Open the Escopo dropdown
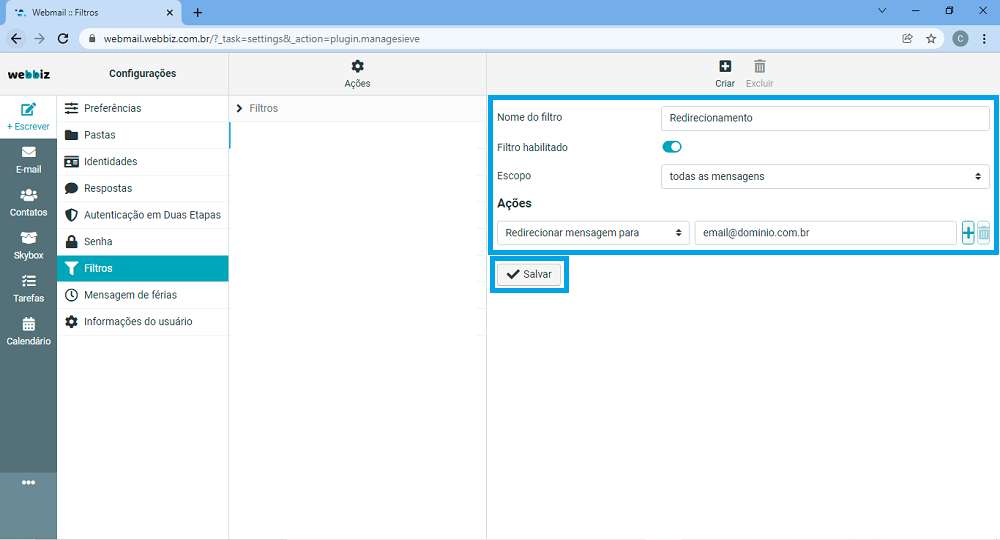 (x=825, y=176)
